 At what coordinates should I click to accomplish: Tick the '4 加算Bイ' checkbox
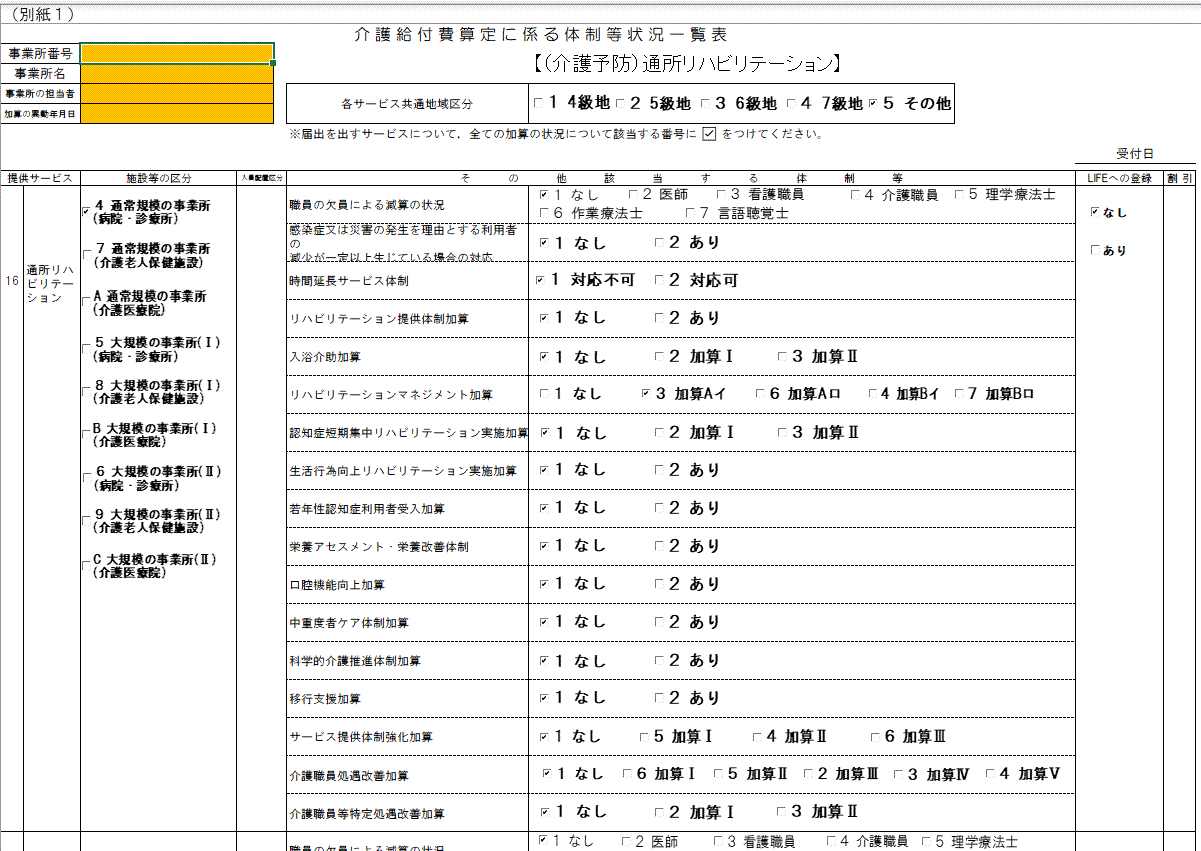(x=873, y=394)
